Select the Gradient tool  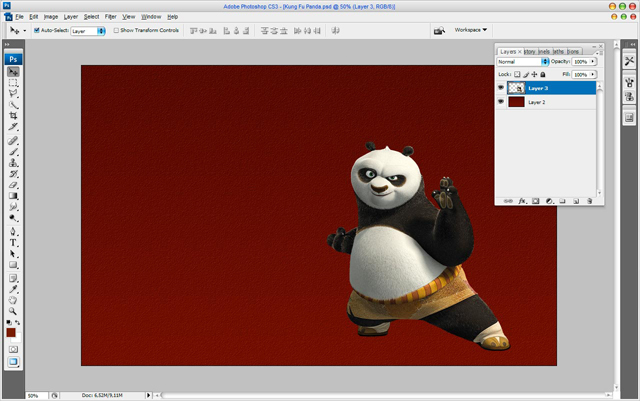click(x=13, y=196)
